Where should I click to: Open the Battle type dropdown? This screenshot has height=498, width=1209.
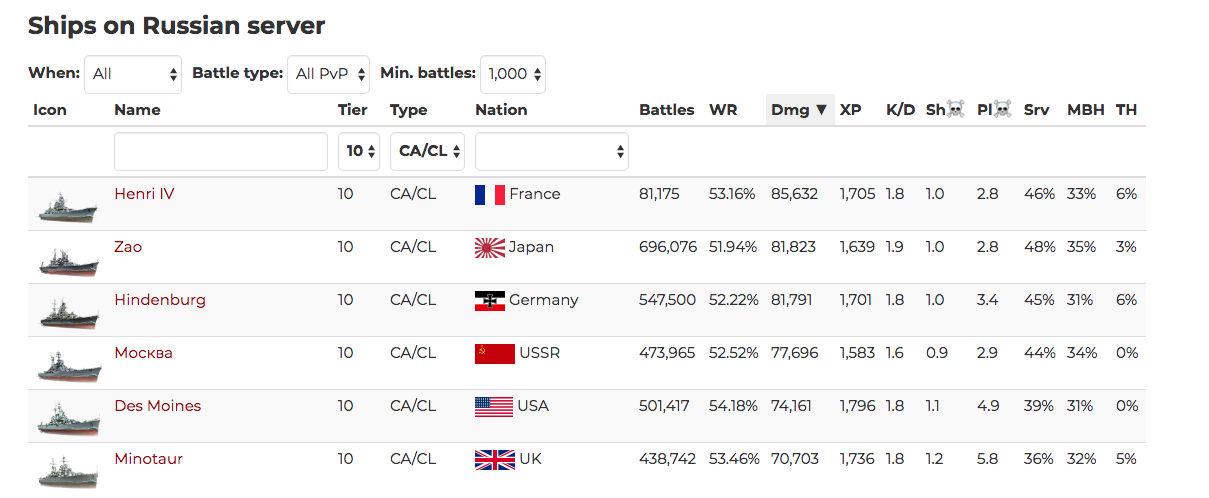[x=328, y=74]
